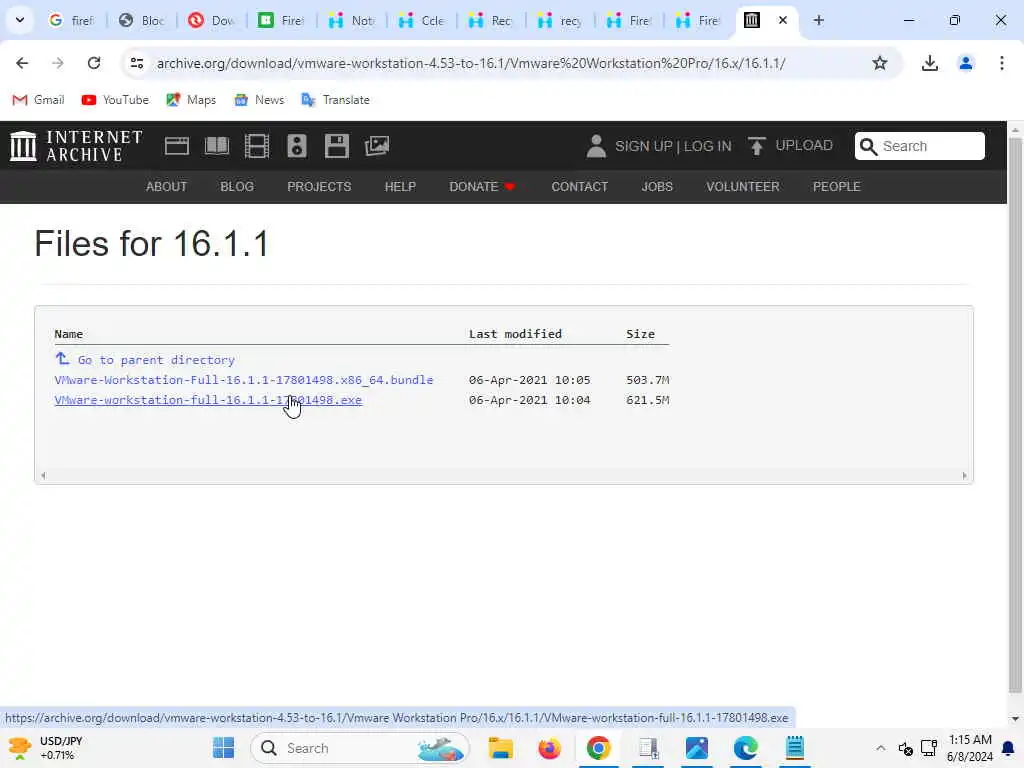
Task: Click the user avatar icon
Action: (596, 146)
